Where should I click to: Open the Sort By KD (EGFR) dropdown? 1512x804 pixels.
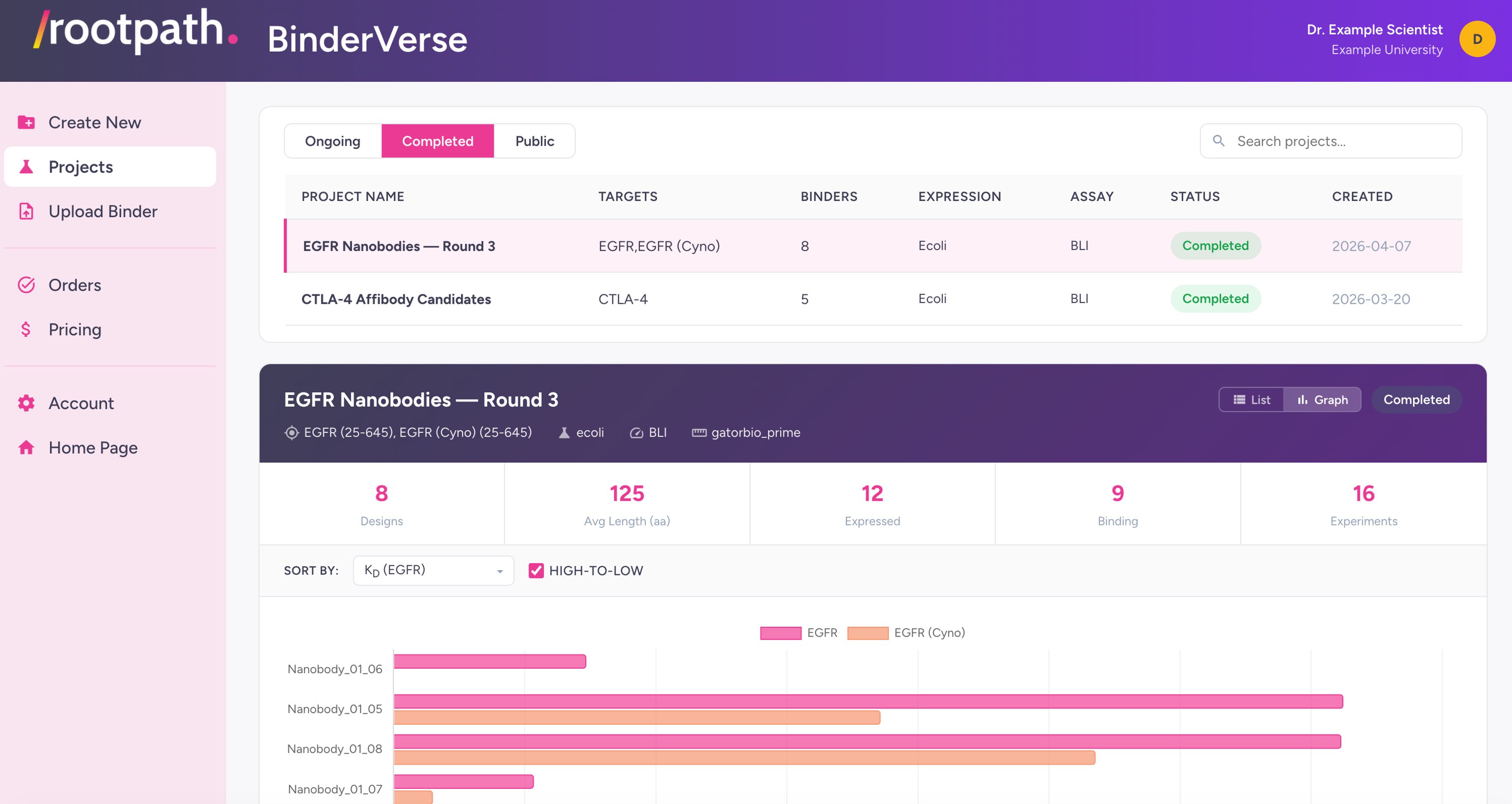(433, 570)
